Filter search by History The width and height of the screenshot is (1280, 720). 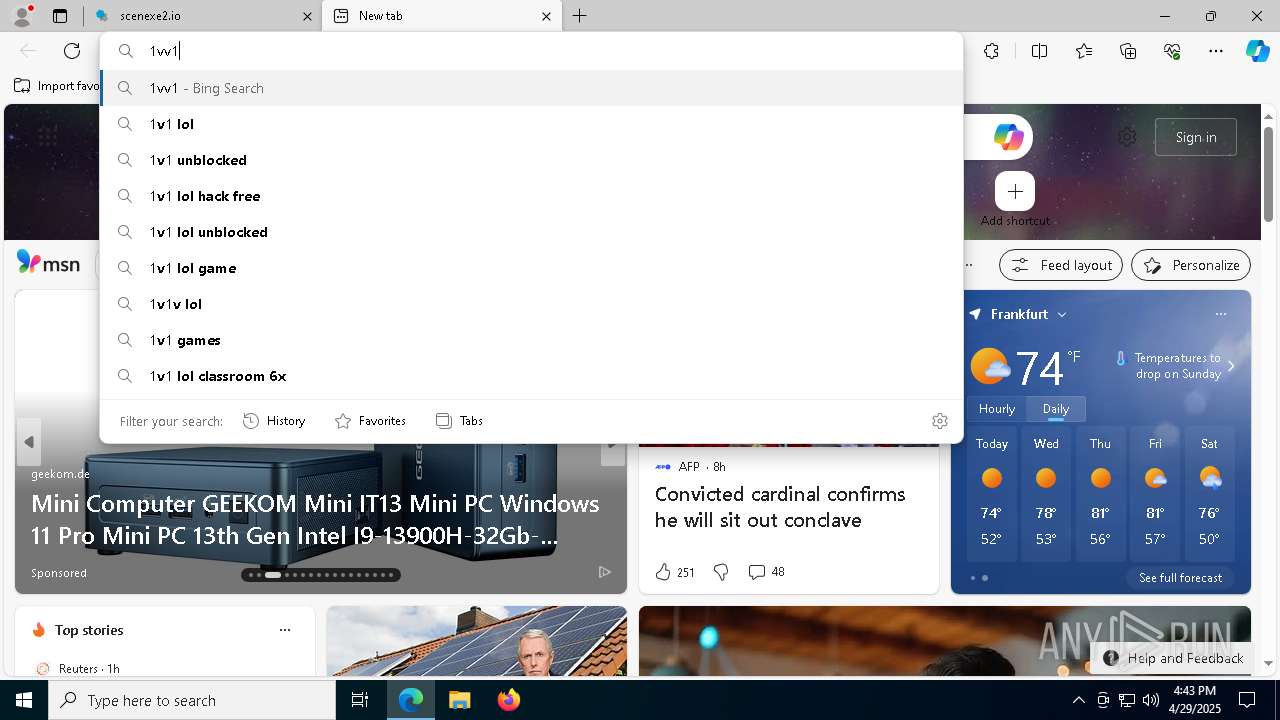tap(274, 421)
